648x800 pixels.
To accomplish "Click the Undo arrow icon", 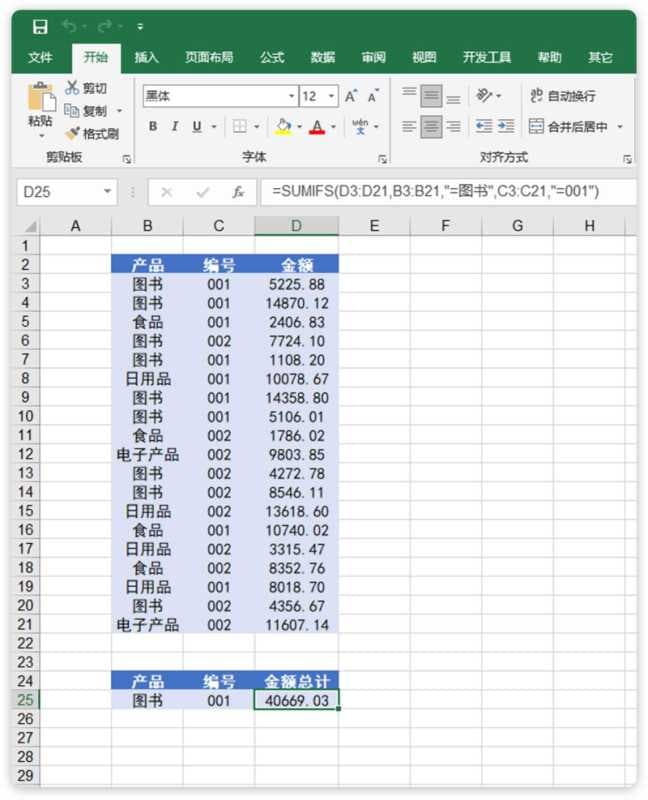I will [x=69, y=26].
